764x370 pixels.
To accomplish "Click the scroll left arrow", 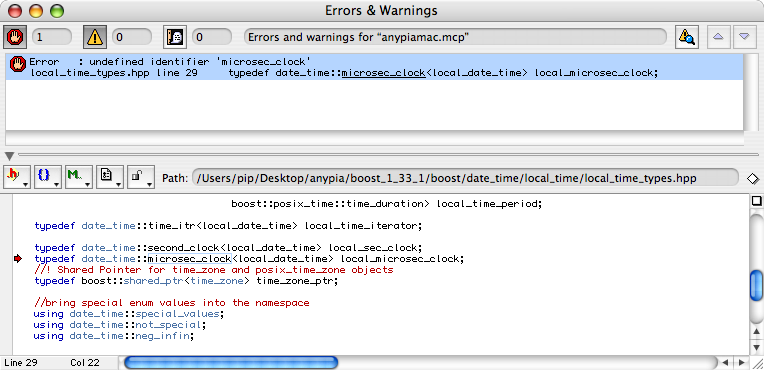I will click(x=726, y=363).
